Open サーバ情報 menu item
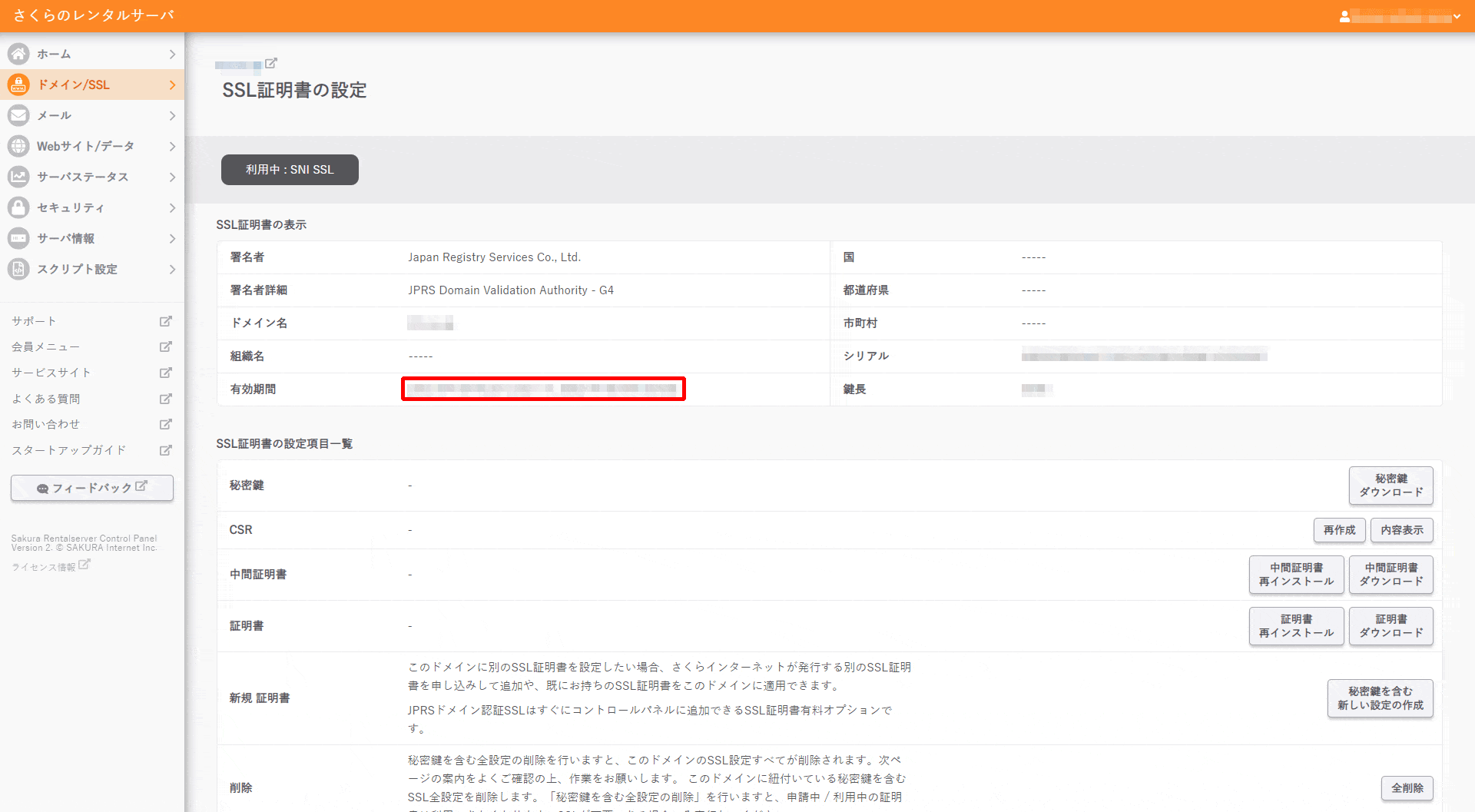The image size is (1475, 812). pyautogui.click(x=92, y=238)
